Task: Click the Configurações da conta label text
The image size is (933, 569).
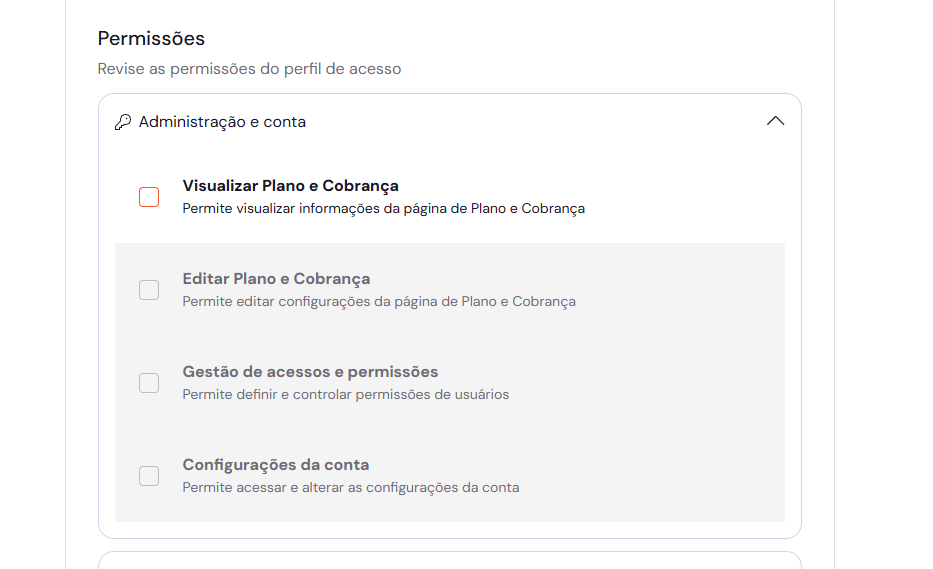Action: (x=275, y=465)
